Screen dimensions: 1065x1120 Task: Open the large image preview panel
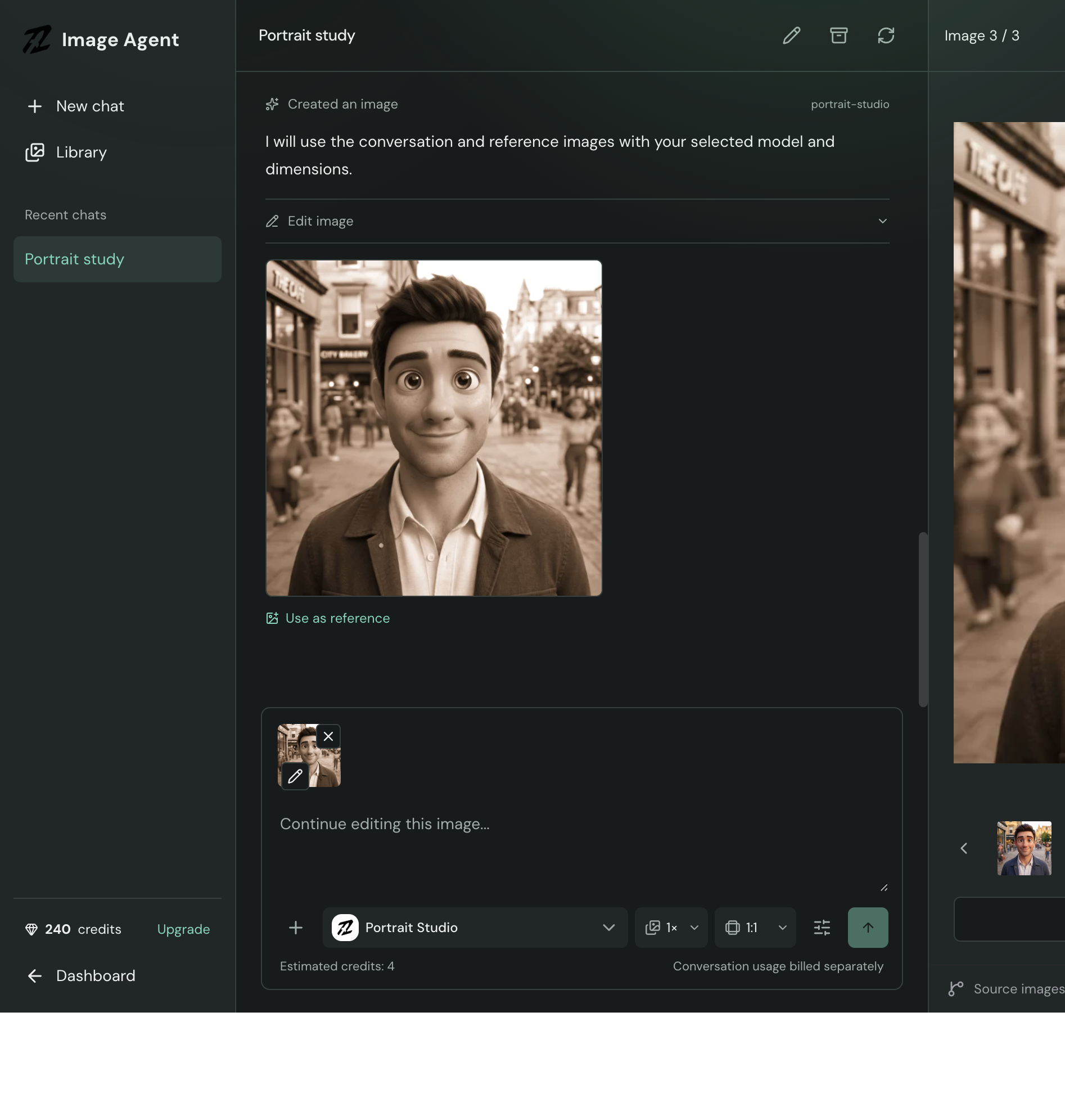(1009, 443)
